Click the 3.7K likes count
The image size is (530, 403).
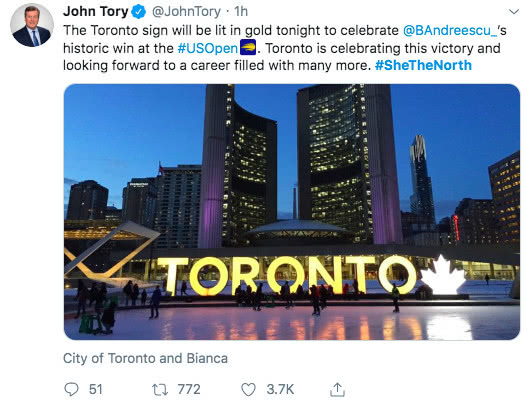pyautogui.click(x=280, y=389)
